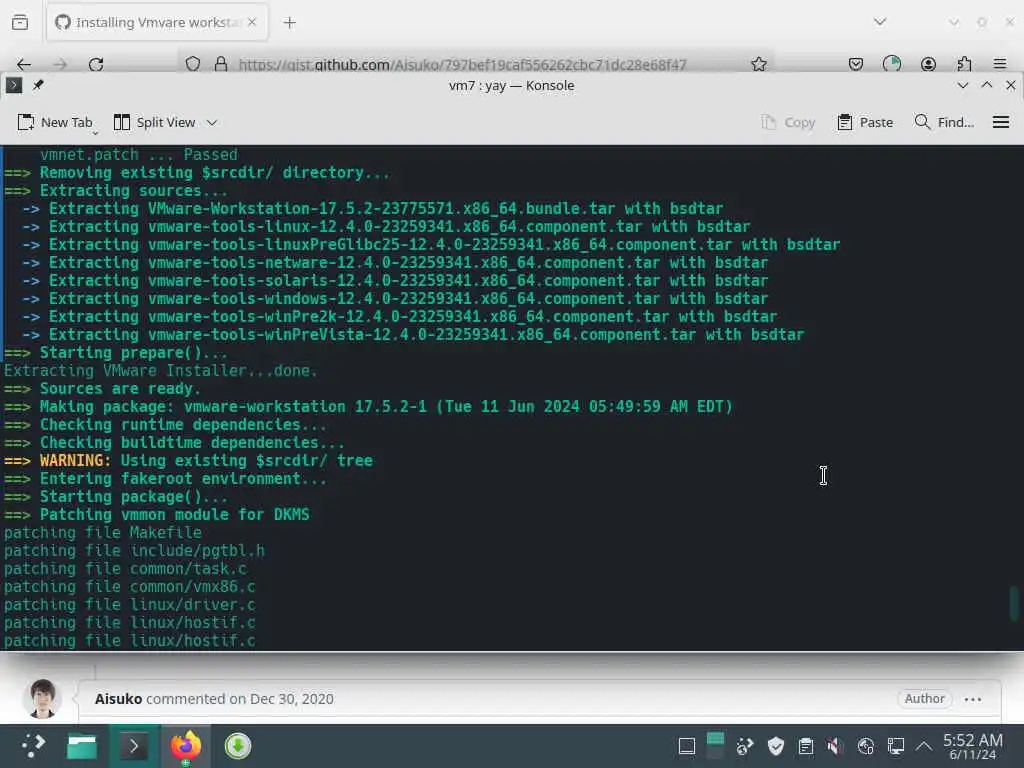This screenshot has width=1024, height=768.
Task: Click the green download app taskbar icon
Action: pyautogui.click(x=238, y=746)
